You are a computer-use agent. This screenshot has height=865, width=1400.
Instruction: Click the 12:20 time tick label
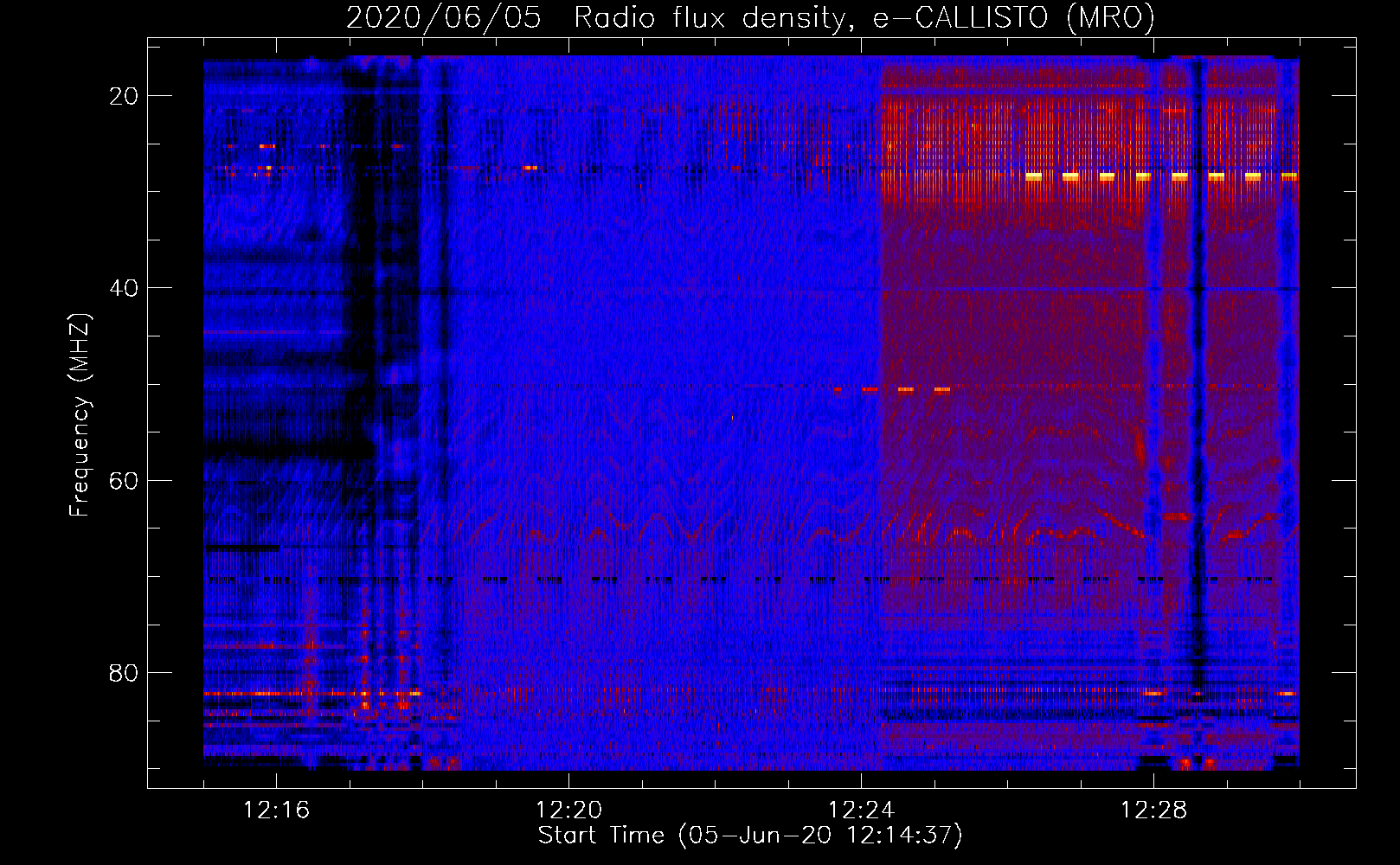point(569,811)
